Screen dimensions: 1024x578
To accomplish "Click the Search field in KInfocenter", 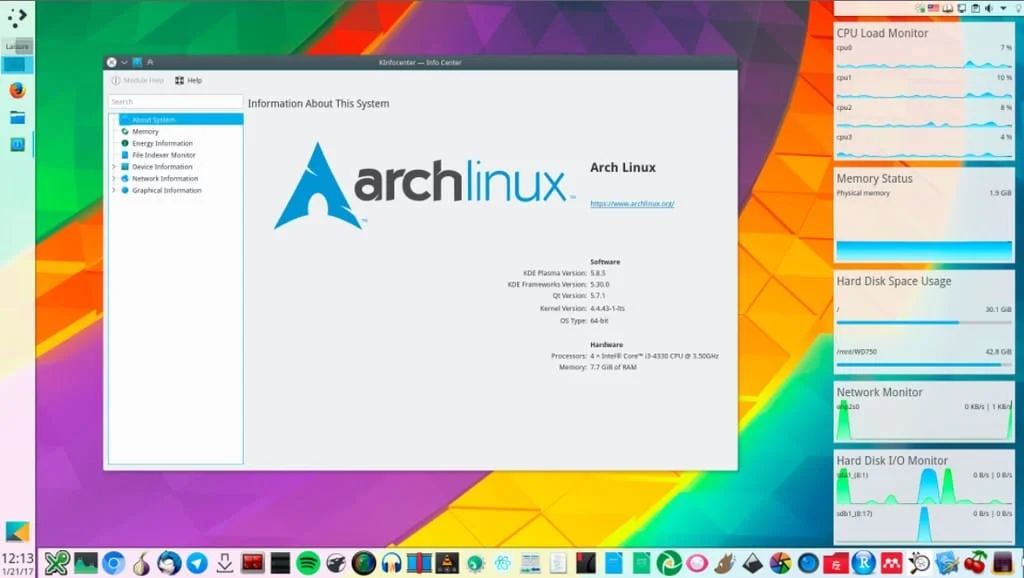I will [x=175, y=102].
